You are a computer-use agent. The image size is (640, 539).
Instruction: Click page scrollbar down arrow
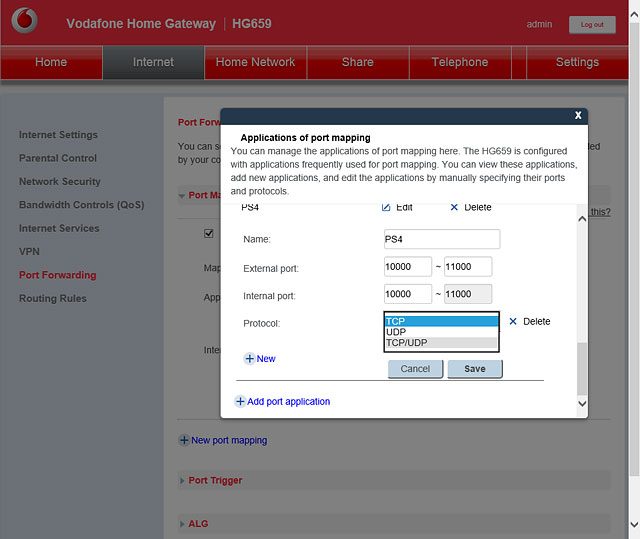point(634,524)
